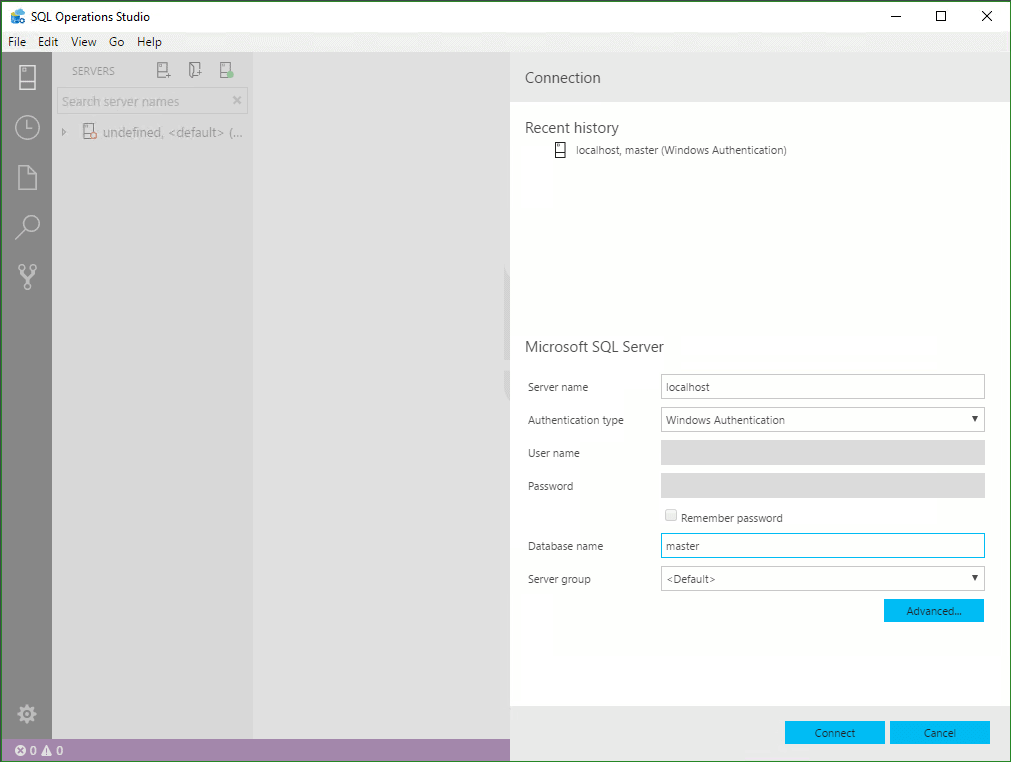The width and height of the screenshot is (1011, 762).
Task: Click the Connection dialog title
Action: (x=562, y=77)
